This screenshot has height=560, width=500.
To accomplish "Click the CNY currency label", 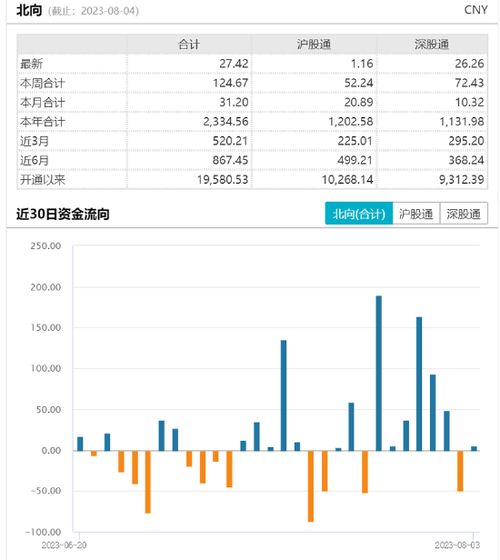I will pos(476,10).
